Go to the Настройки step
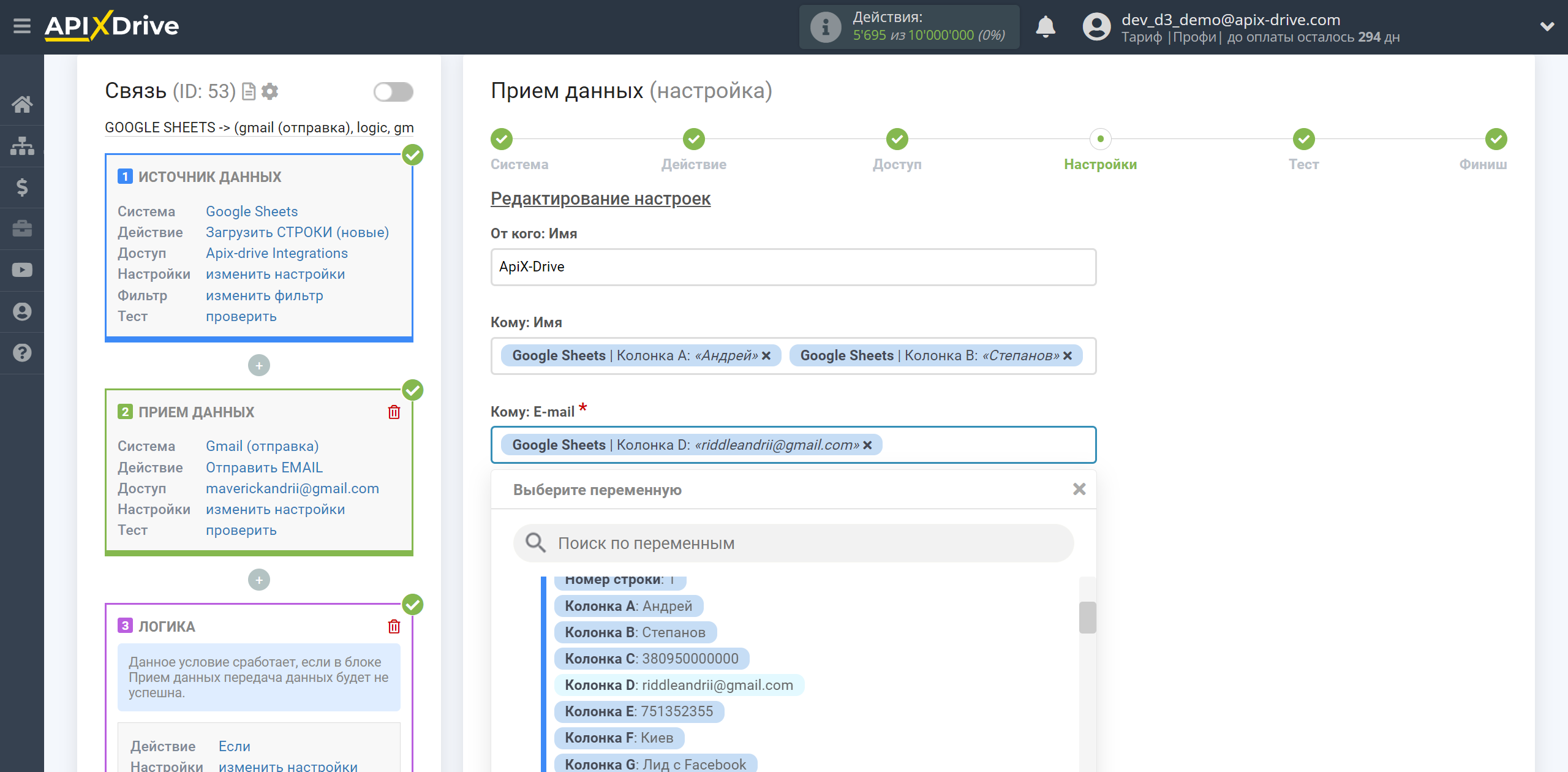 1101,139
